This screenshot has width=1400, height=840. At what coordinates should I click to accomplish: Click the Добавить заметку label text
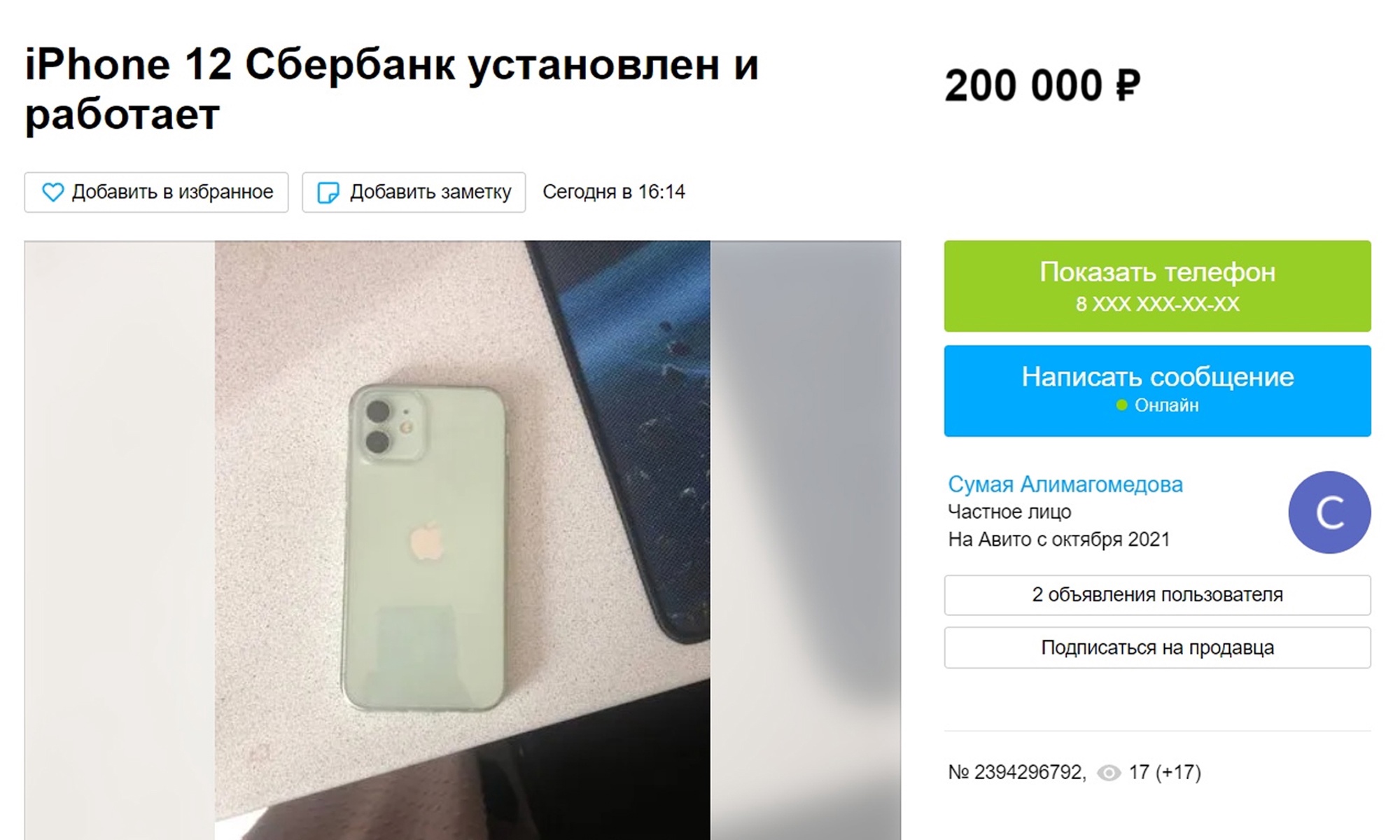[430, 192]
